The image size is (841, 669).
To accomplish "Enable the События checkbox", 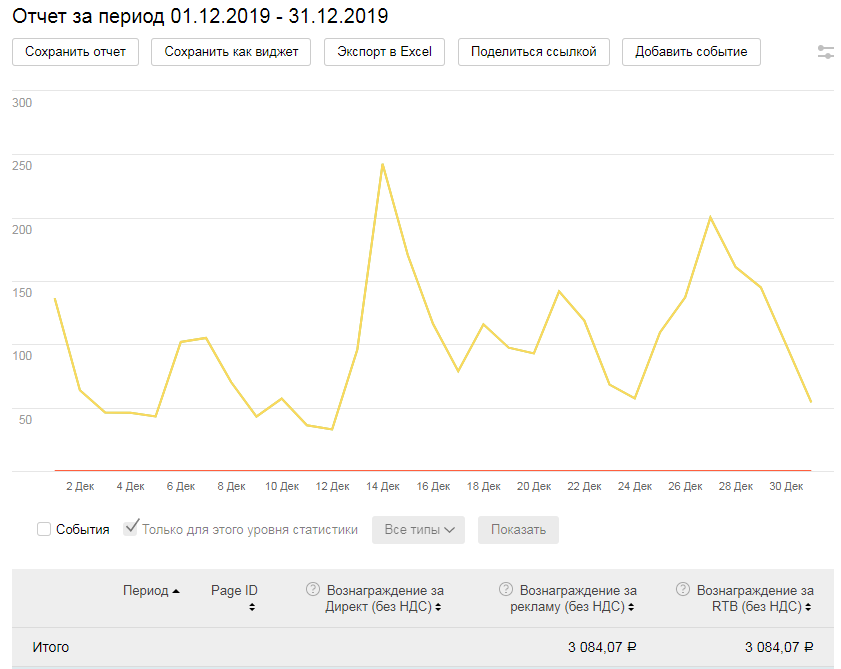I will (44, 529).
